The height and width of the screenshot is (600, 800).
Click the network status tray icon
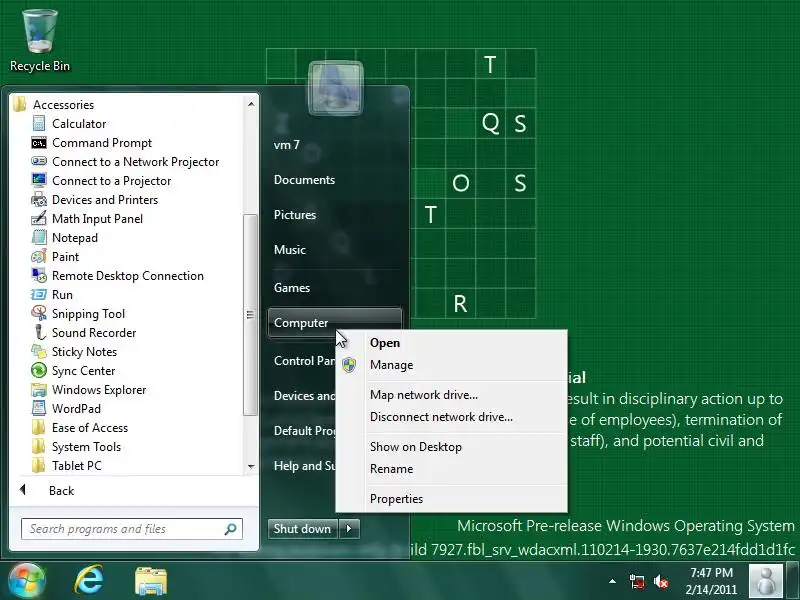(x=637, y=581)
